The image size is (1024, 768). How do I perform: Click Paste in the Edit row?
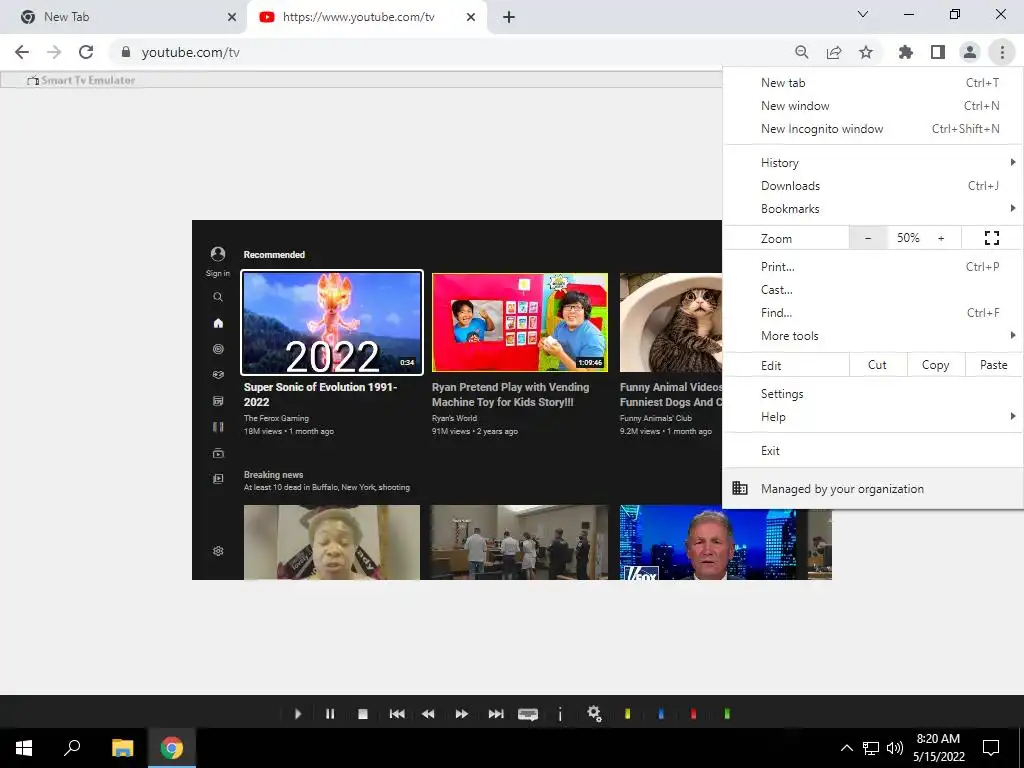click(993, 365)
